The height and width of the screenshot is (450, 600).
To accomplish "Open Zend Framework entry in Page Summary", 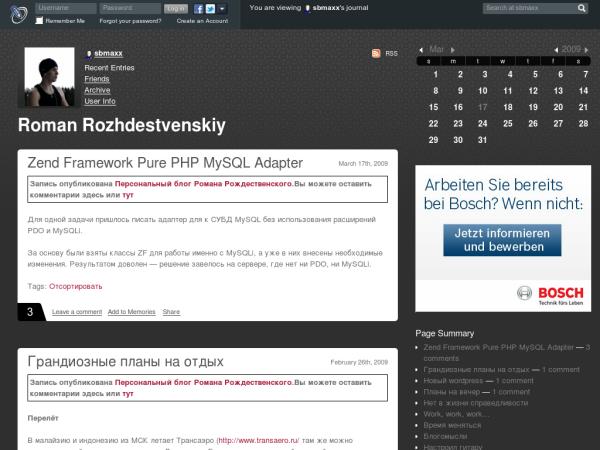I will coord(498,347).
